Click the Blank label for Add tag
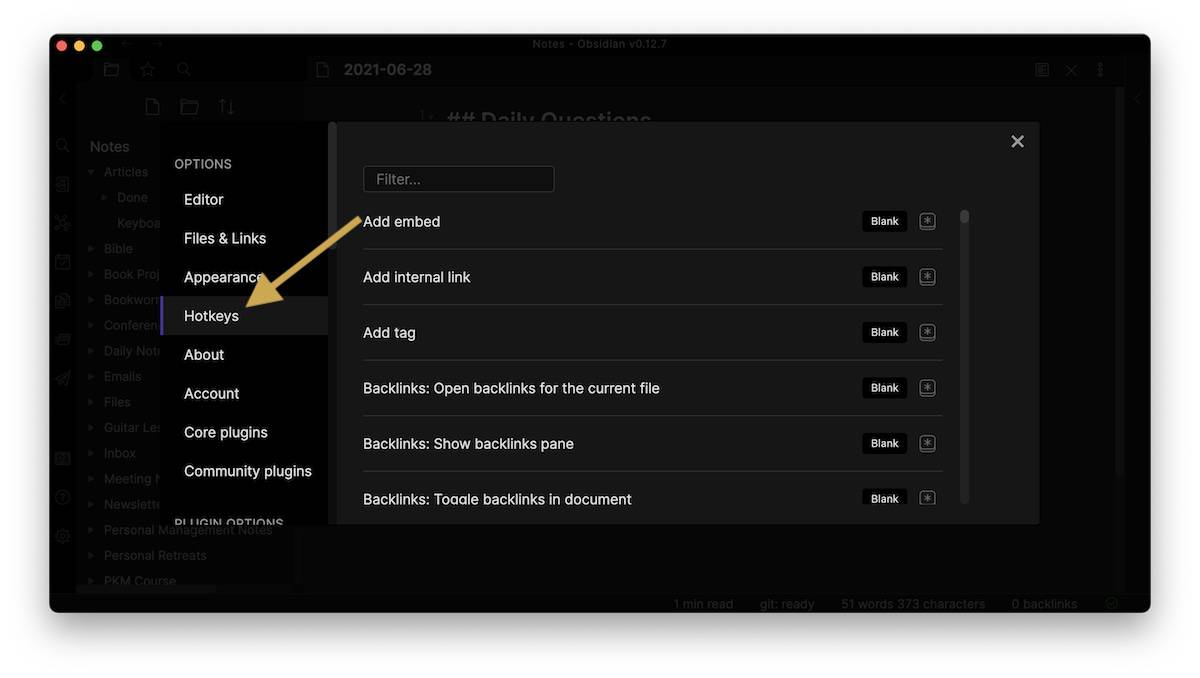Screen dimensions: 1200x678 click(885, 332)
